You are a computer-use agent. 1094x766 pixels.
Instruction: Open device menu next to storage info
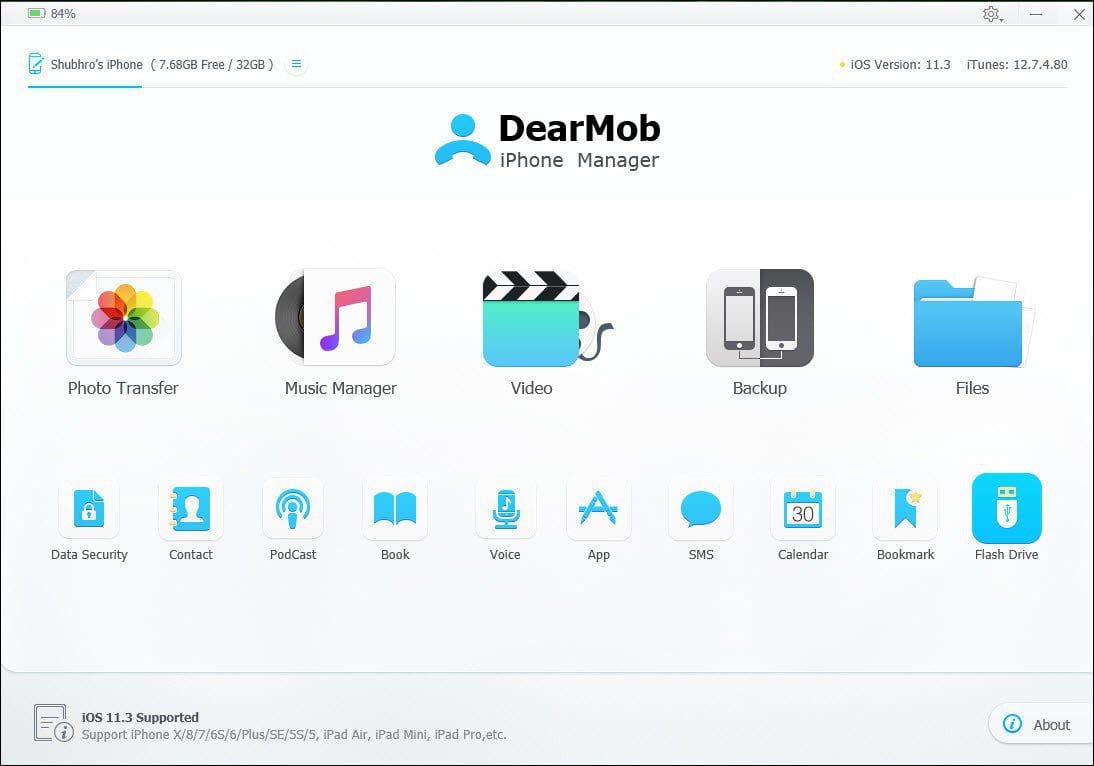297,64
